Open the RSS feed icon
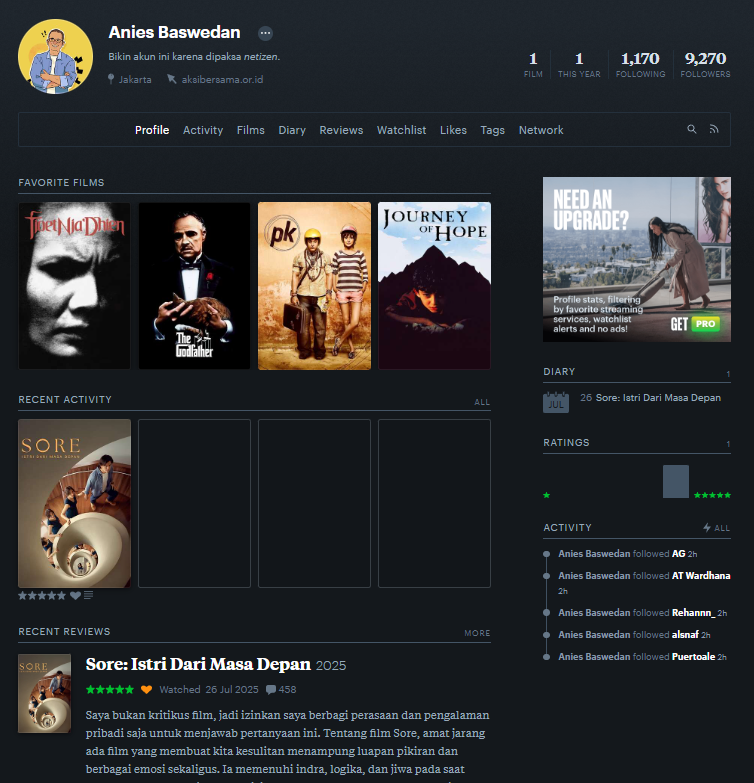Screen dimensions: 754x783 click(x=714, y=129)
